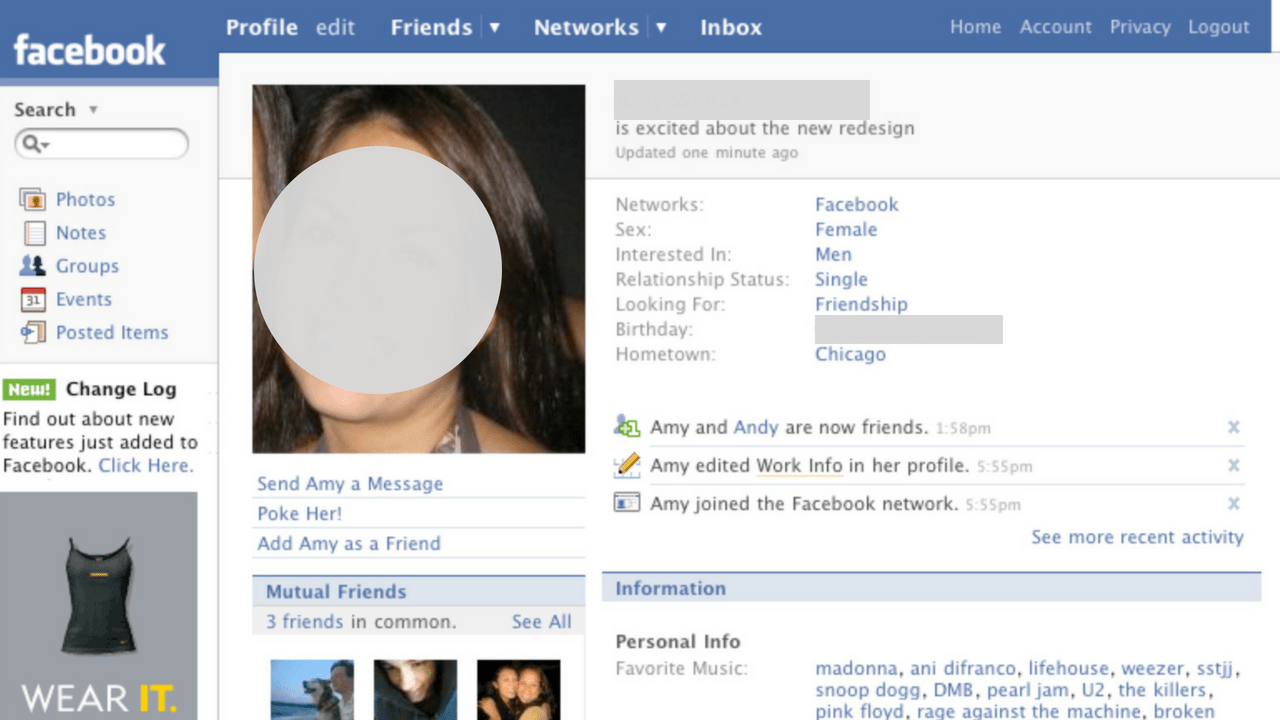
Task: Open the Profile tab
Action: [x=262, y=27]
